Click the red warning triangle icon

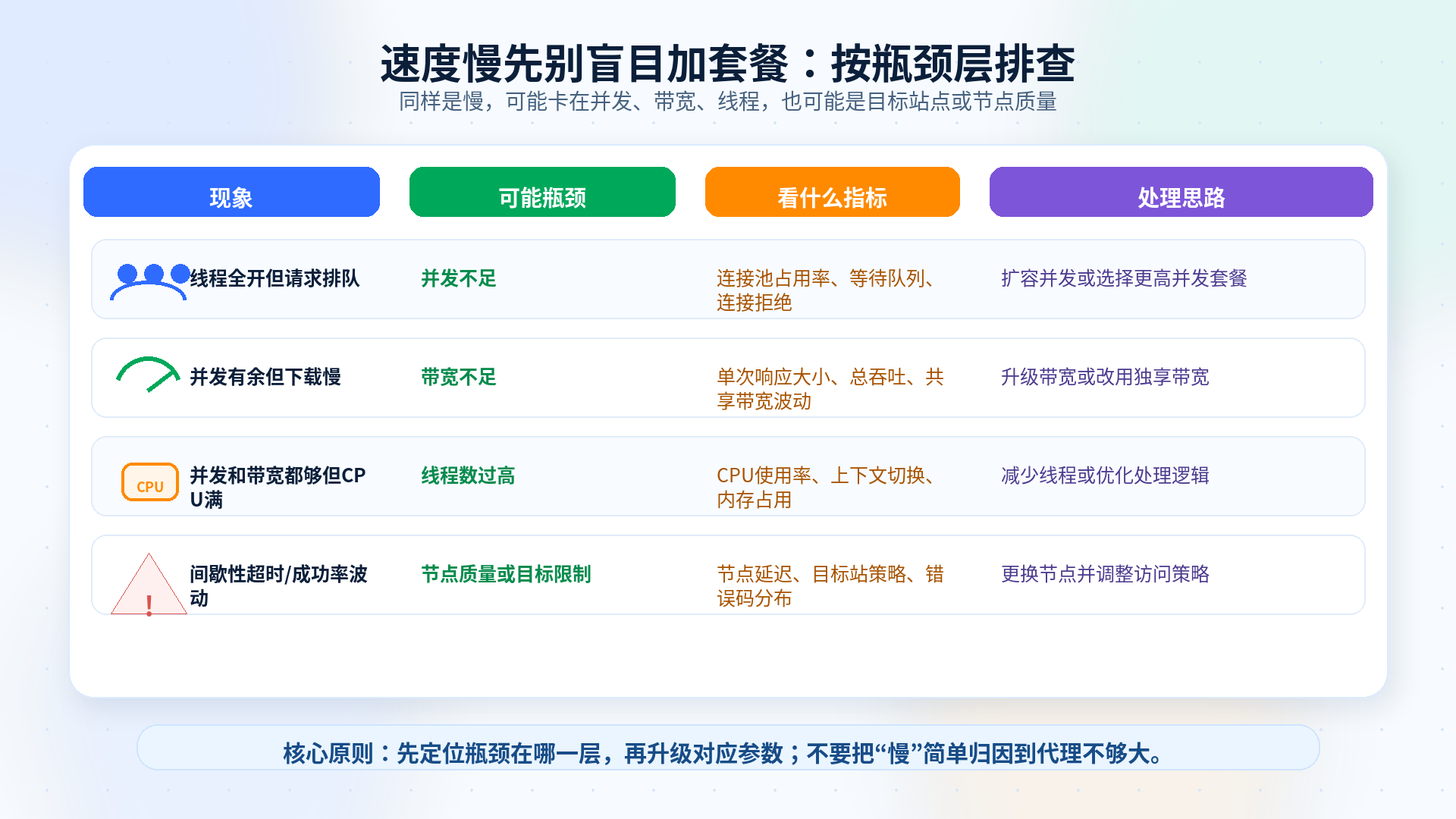click(x=149, y=584)
